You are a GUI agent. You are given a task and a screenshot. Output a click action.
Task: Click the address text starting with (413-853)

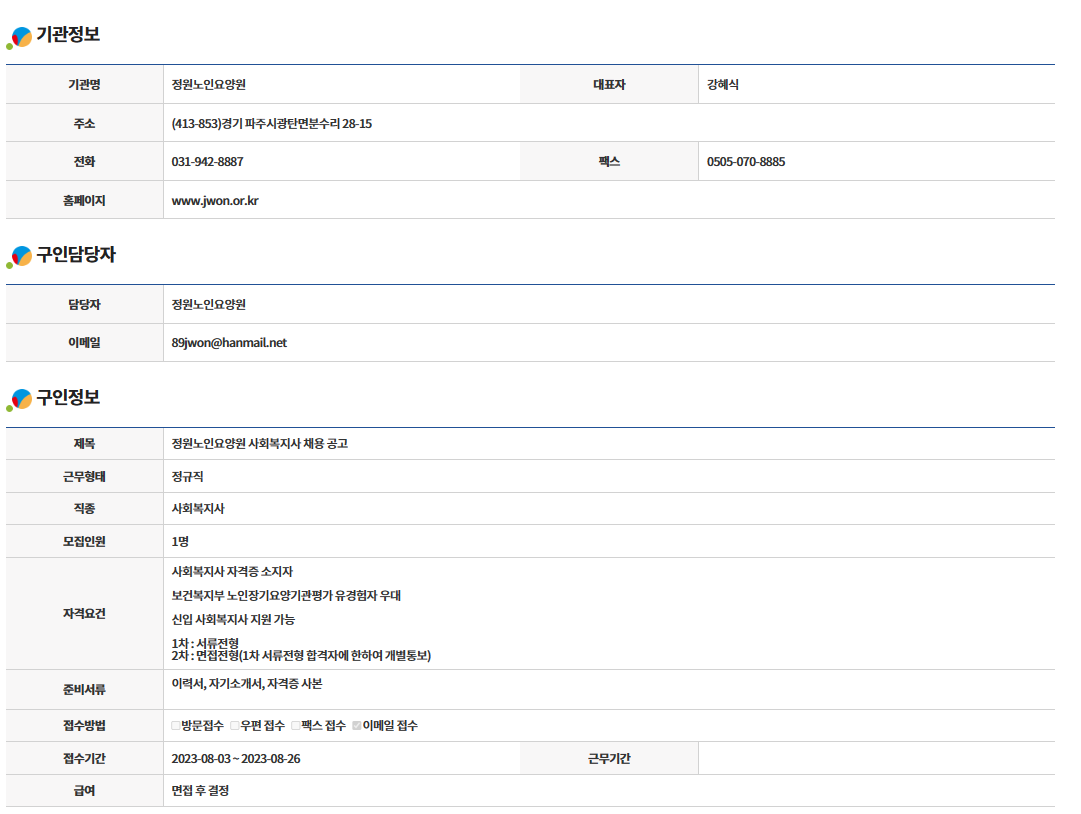click(x=271, y=123)
